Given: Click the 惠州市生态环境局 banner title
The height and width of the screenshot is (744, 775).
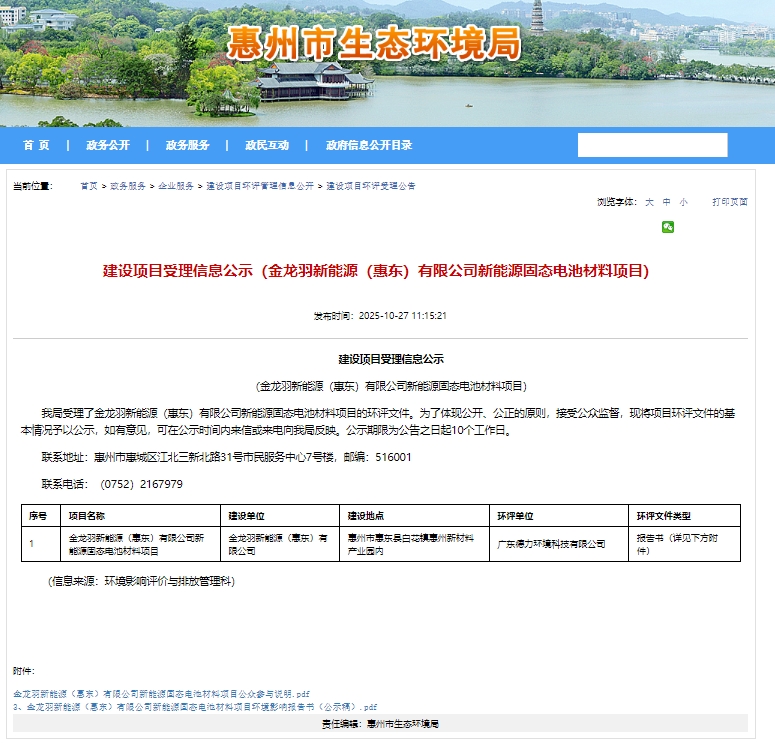Looking at the screenshot, I should coord(374,44).
